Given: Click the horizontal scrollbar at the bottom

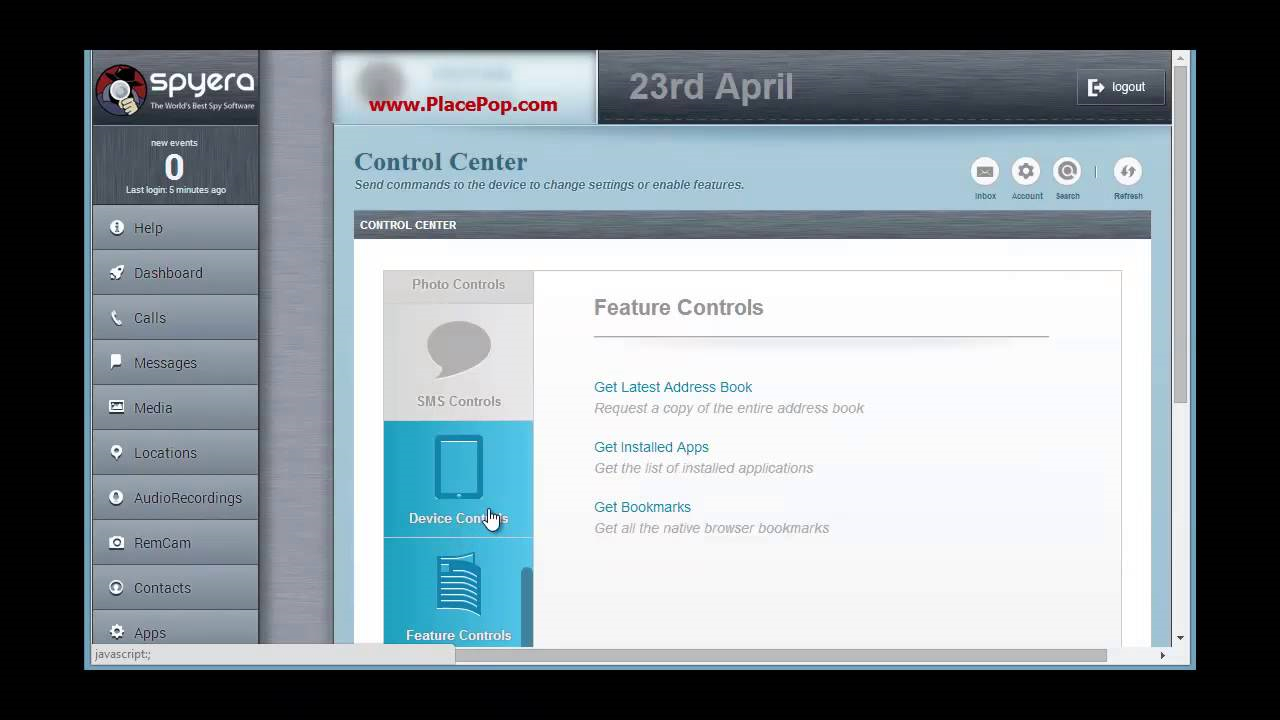Looking at the screenshot, I should [x=780, y=655].
